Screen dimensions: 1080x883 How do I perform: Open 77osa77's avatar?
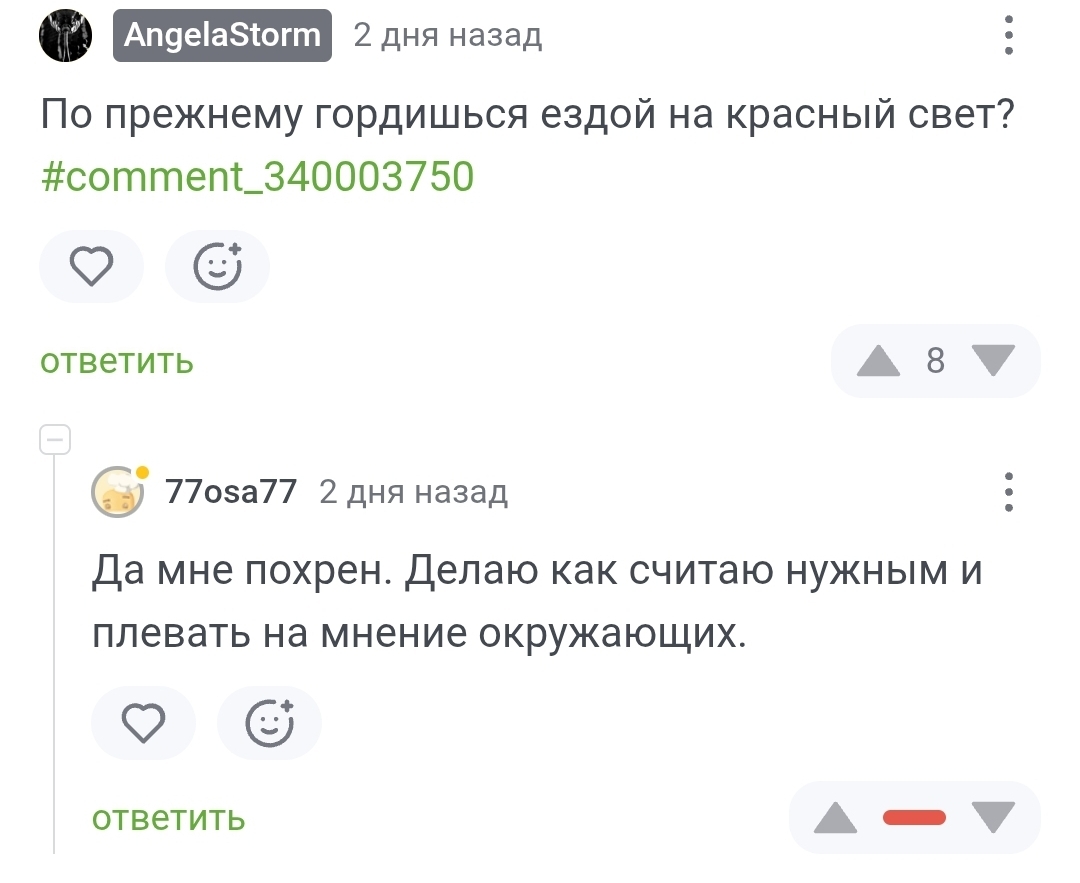pos(118,492)
